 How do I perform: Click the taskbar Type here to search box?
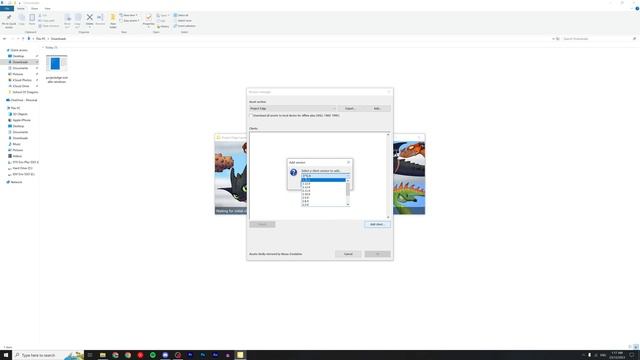tap(48, 355)
